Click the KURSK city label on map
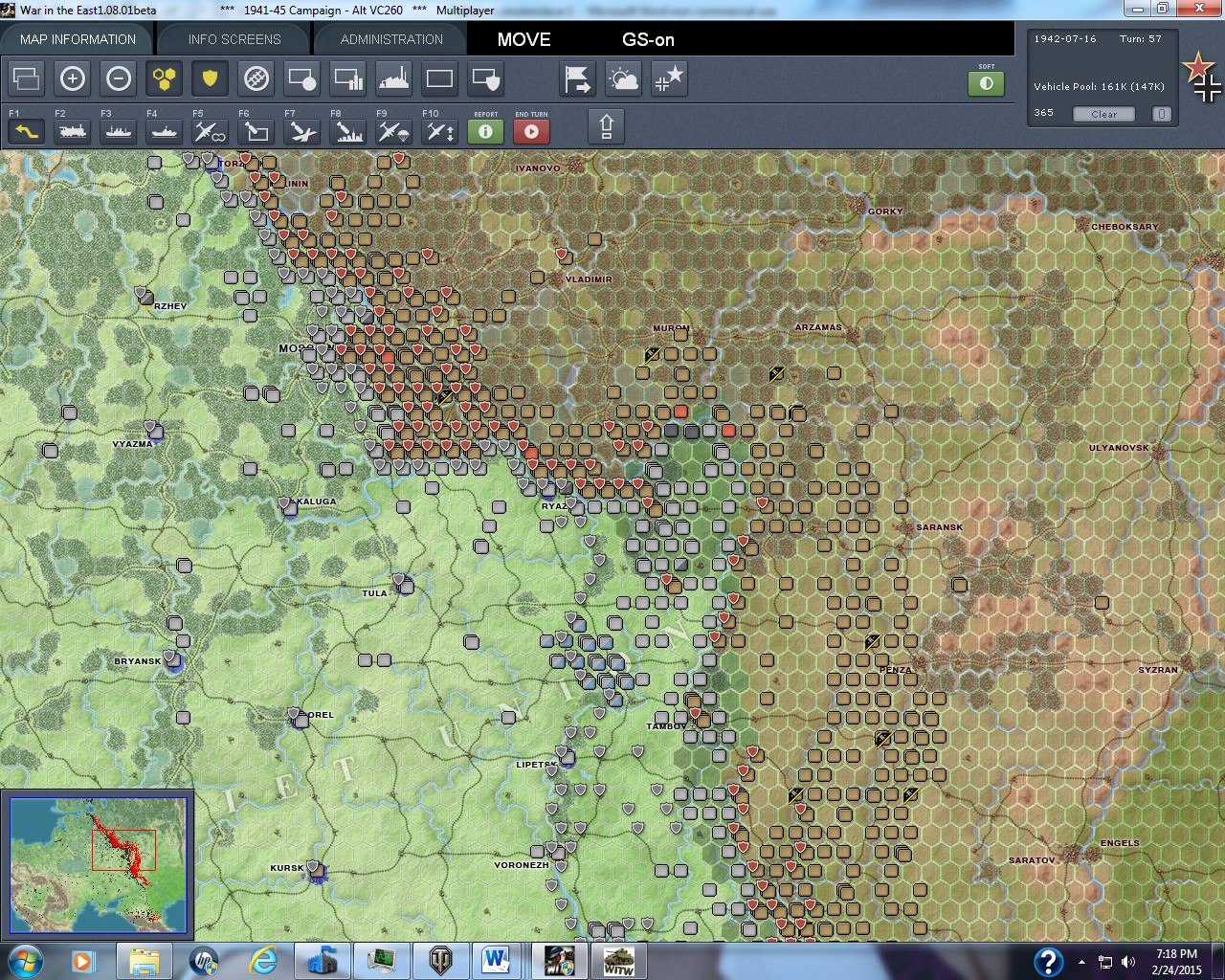 286,868
